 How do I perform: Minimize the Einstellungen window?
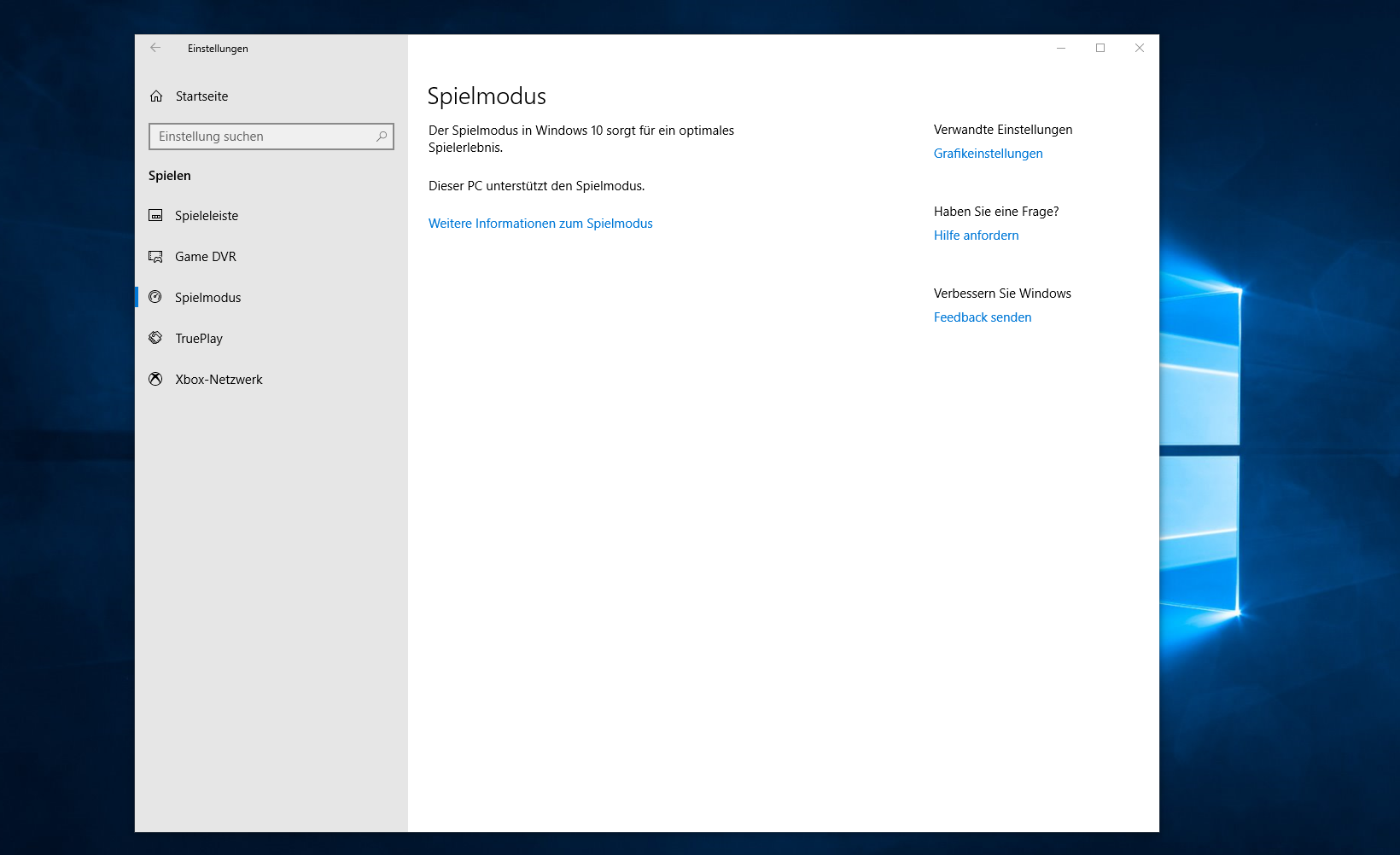[x=1061, y=48]
